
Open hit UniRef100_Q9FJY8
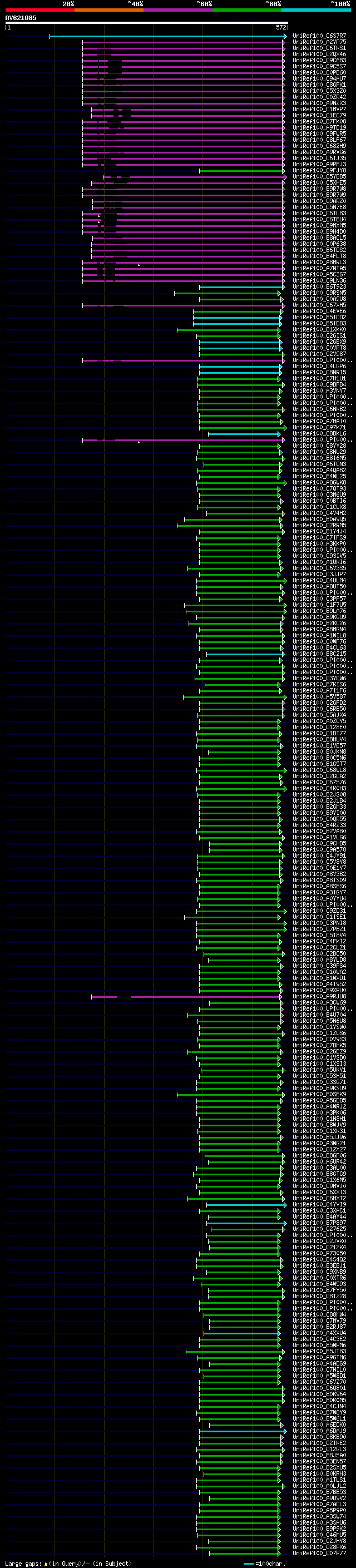(x=319, y=170)
